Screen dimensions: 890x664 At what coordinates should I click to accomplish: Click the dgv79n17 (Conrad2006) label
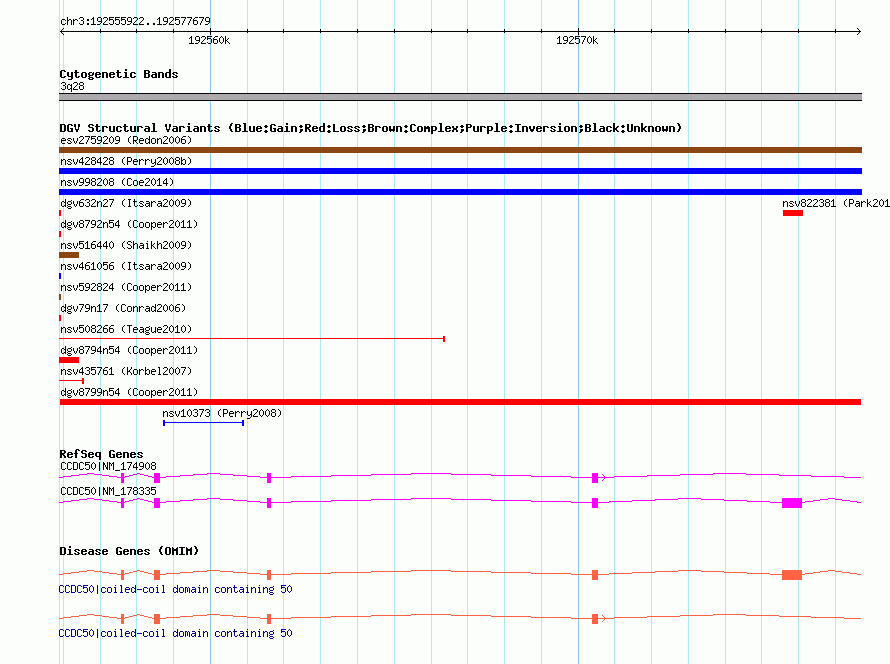123,308
